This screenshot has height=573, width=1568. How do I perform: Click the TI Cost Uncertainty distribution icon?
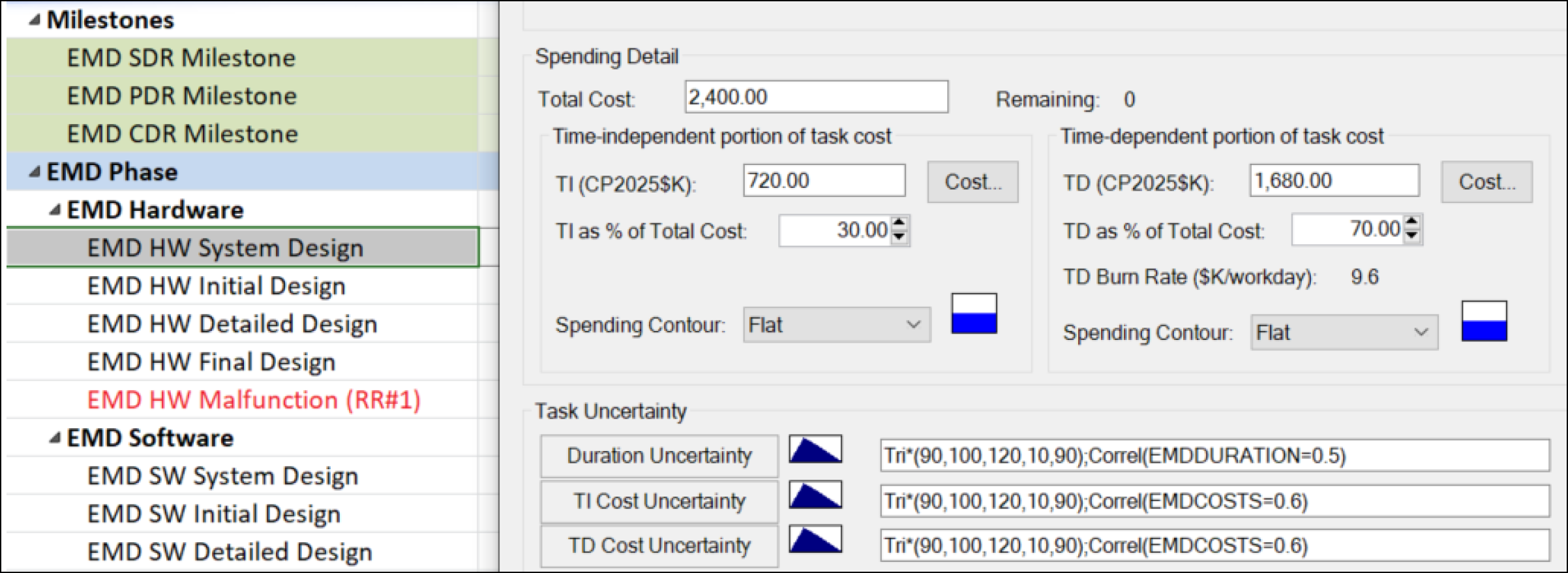point(815,495)
